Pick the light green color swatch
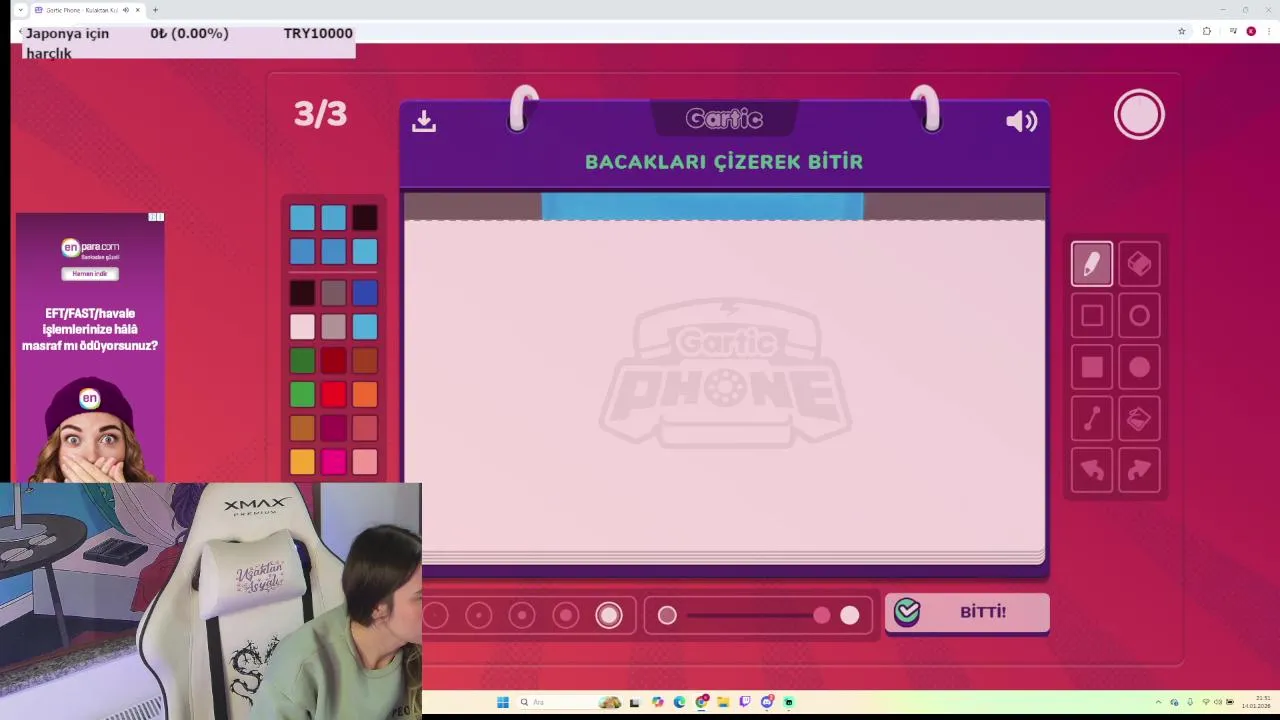This screenshot has height=720, width=1280. pyautogui.click(x=302, y=394)
